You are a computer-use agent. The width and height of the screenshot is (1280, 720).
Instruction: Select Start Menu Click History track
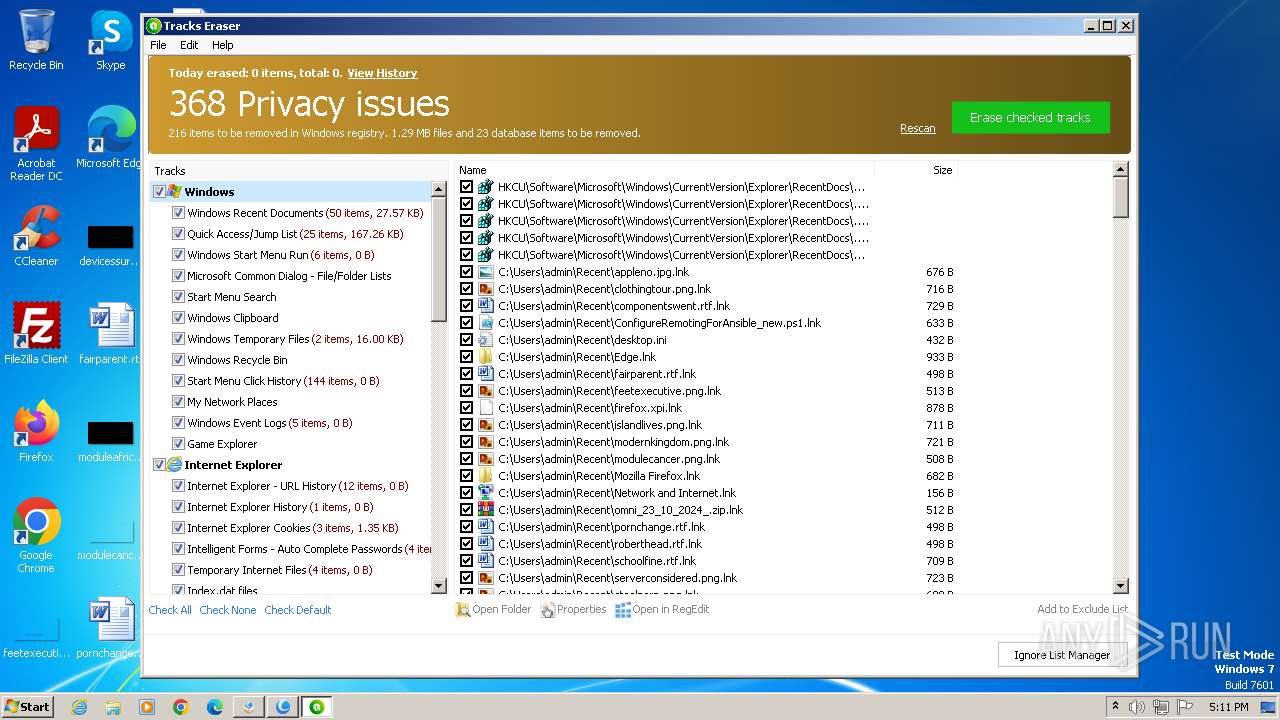[x=284, y=381]
